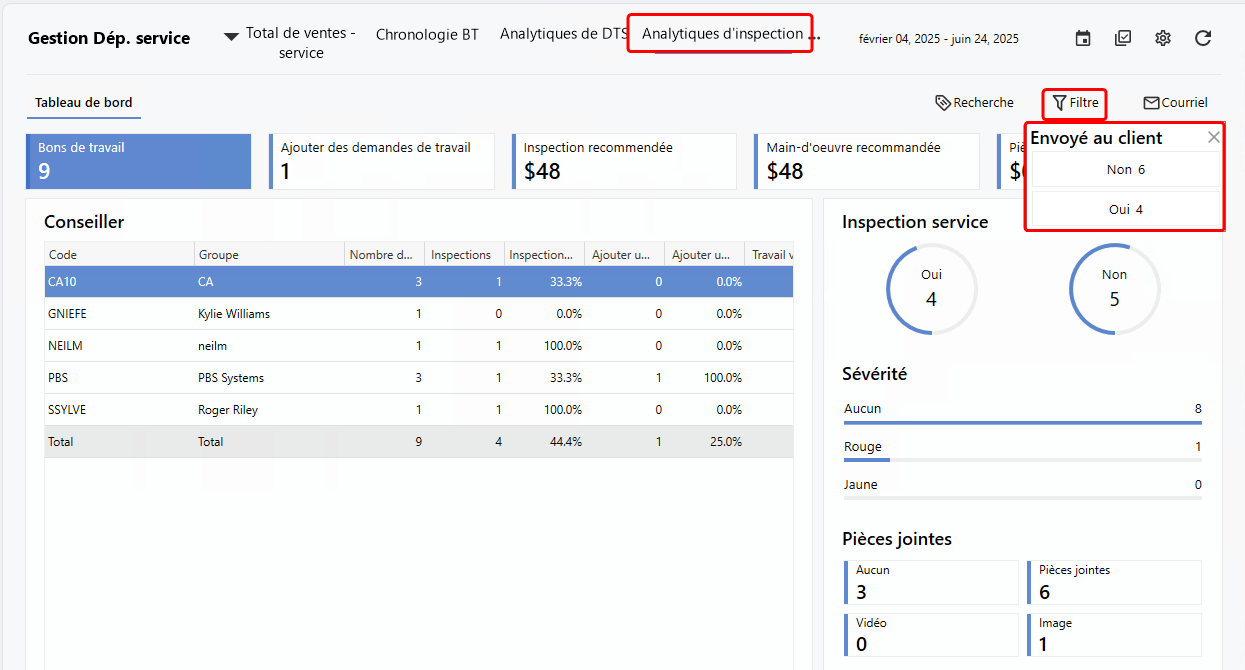Select Analytiques d'inspection tab

pos(721,34)
